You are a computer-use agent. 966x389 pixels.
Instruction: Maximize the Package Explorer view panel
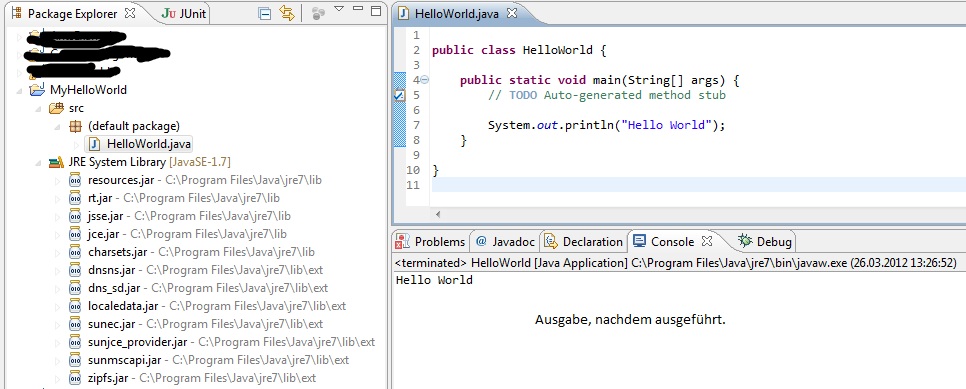(x=376, y=10)
